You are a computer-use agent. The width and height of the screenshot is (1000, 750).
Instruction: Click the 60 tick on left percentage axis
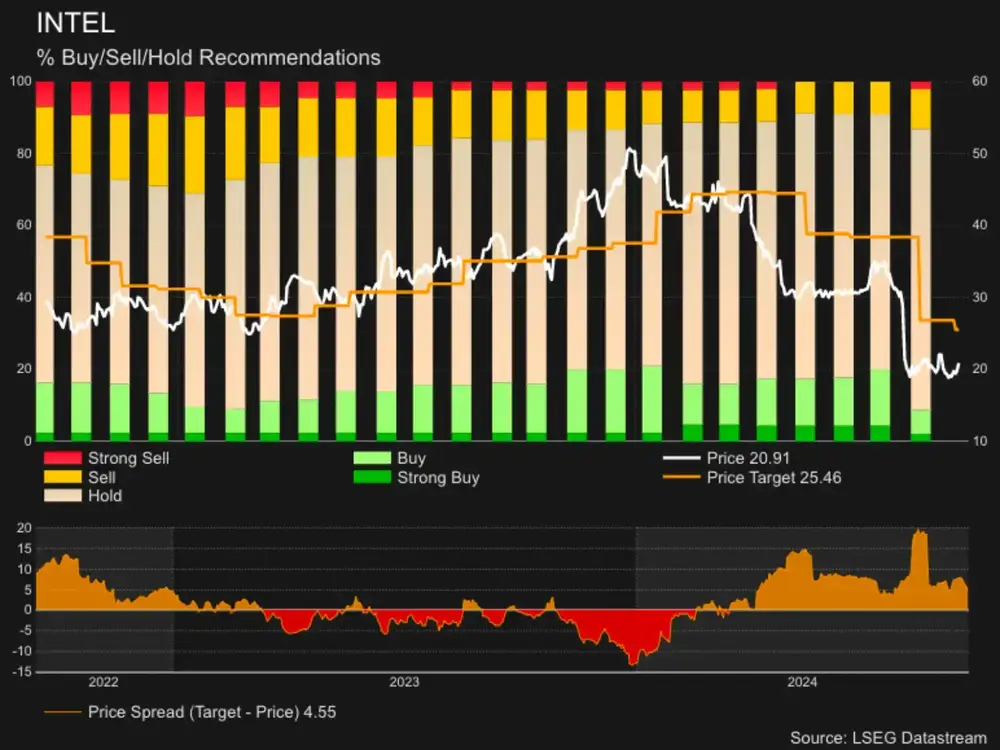pyautogui.click(x=24, y=224)
